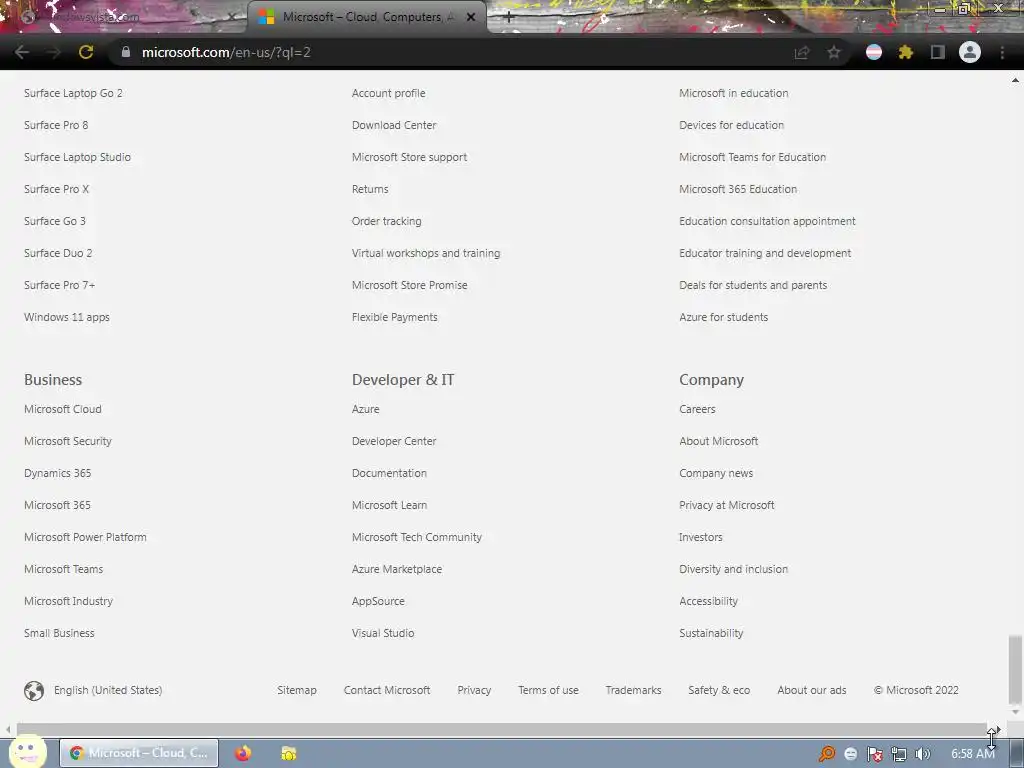This screenshot has width=1024, height=768.
Task: Open Safety & eco link
Action: pyautogui.click(x=719, y=690)
